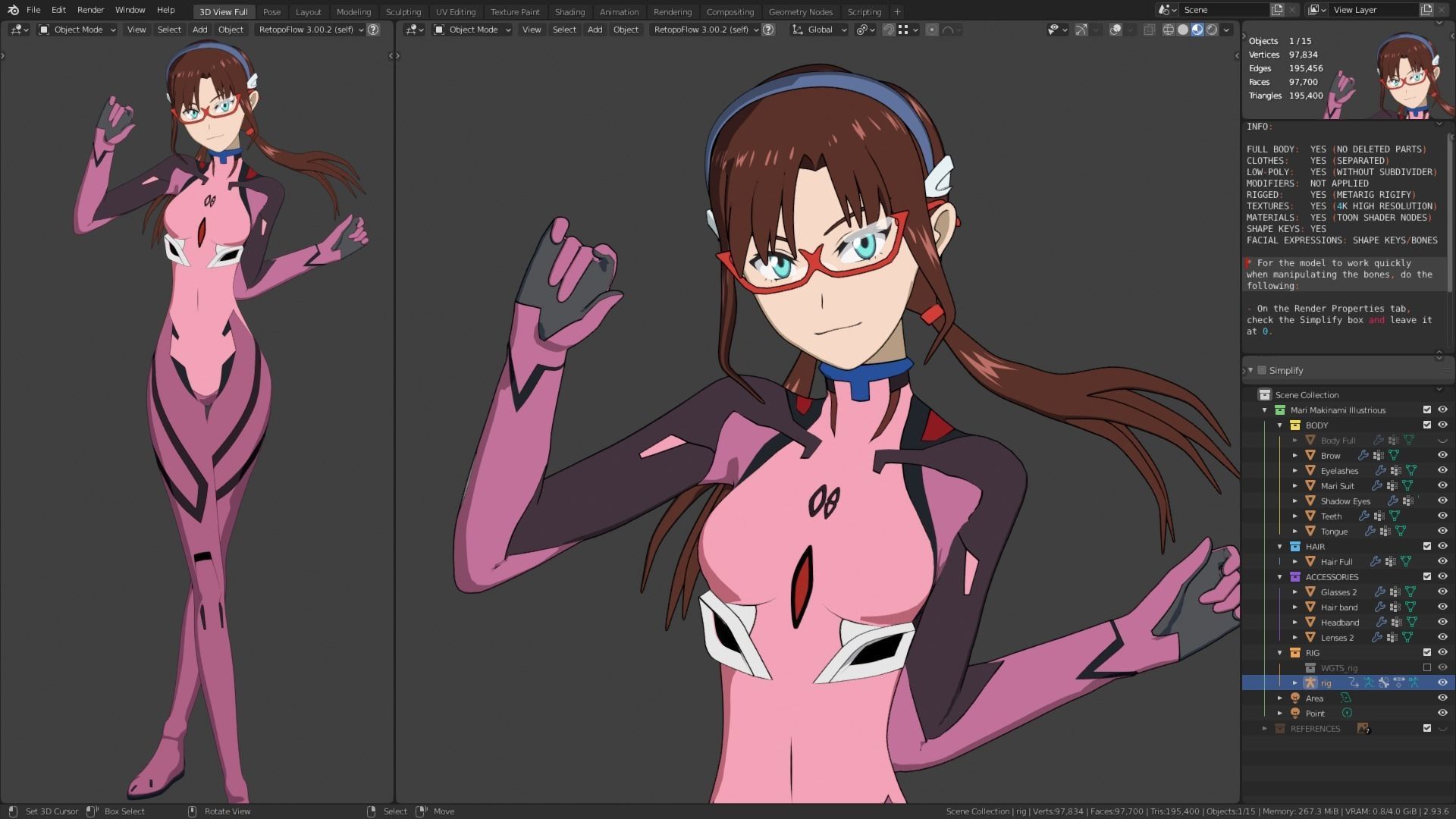Switch to the Geometry Nodes workspace tab
1456x819 pixels.
pyautogui.click(x=800, y=11)
